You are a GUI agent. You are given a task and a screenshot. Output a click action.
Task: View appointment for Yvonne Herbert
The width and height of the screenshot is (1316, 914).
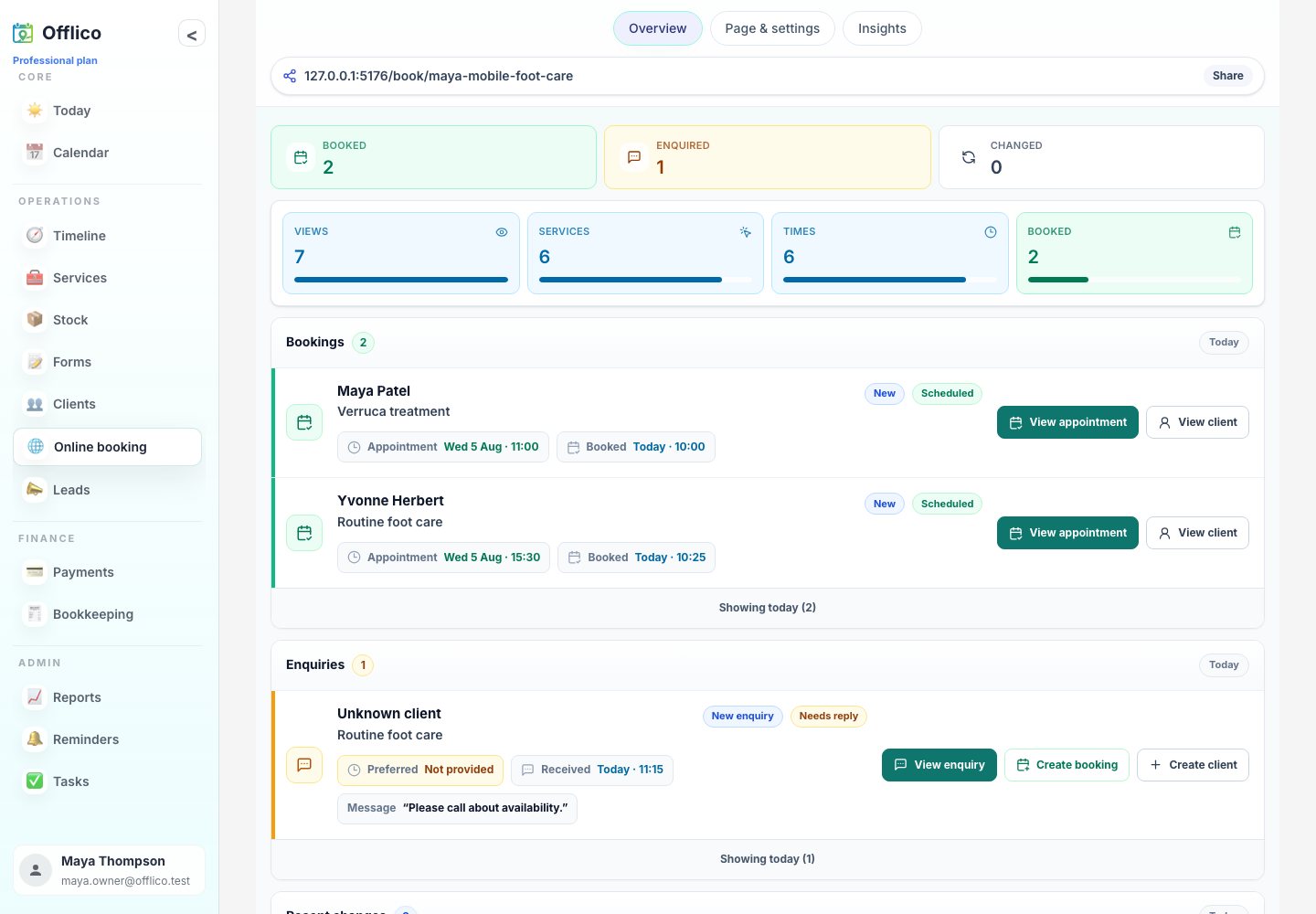[1067, 533]
